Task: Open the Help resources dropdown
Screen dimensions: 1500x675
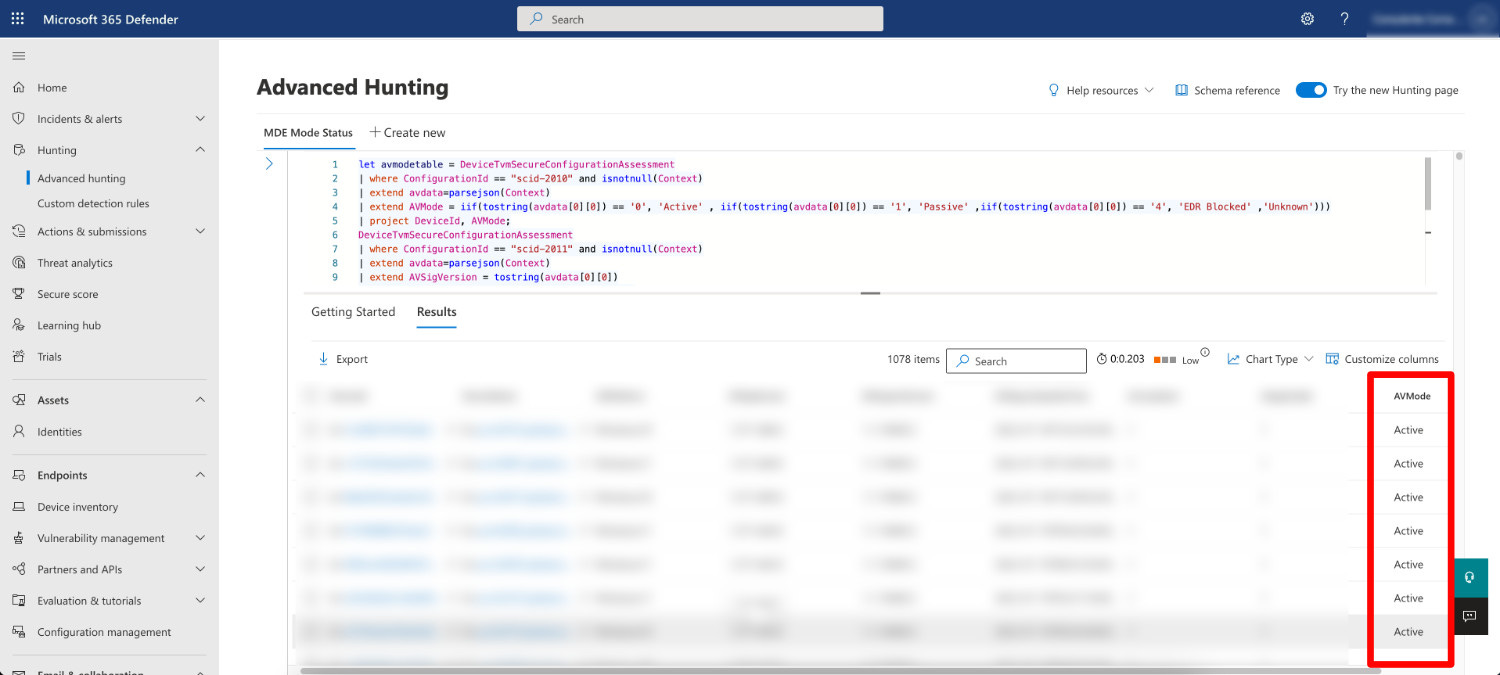Action: click(1101, 90)
